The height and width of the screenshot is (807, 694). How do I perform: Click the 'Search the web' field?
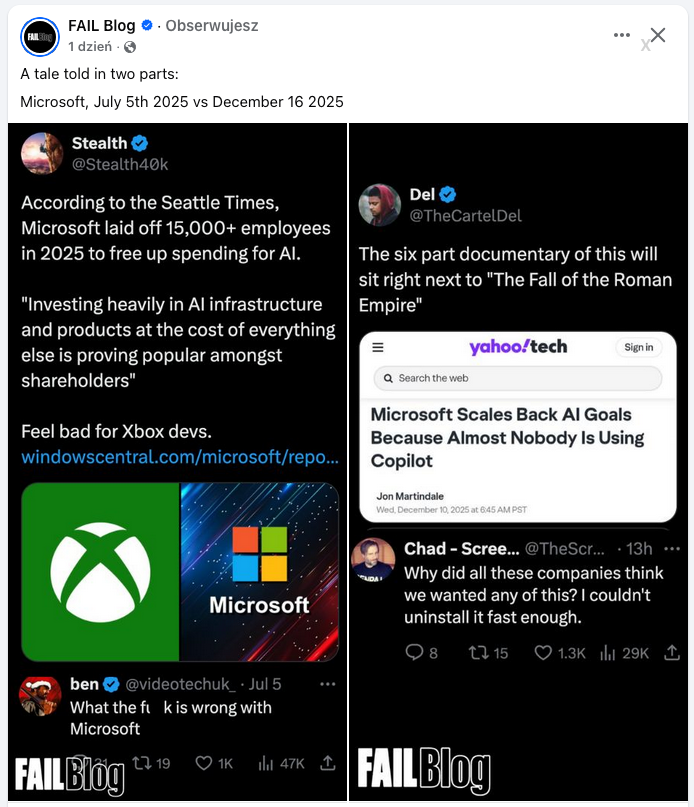point(517,378)
